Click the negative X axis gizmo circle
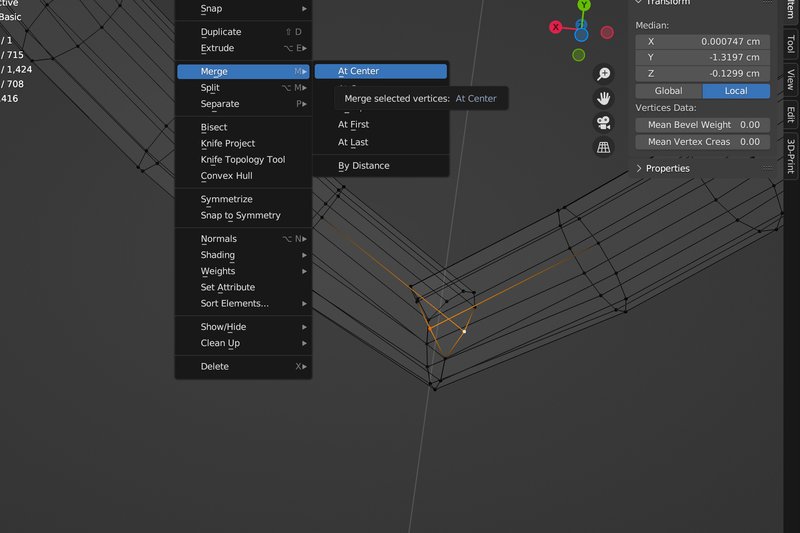800x533 pixels. pyautogui.click(x=607, y=33)
